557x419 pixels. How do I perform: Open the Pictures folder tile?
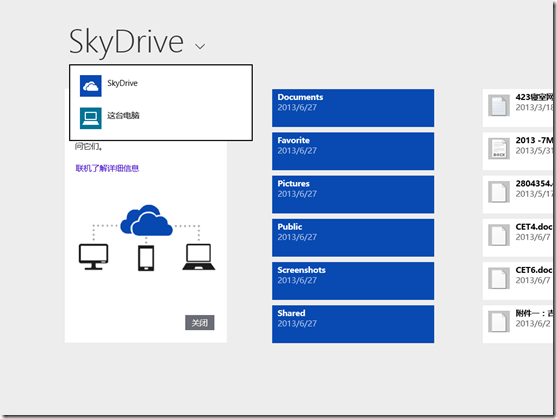point(353,195)
